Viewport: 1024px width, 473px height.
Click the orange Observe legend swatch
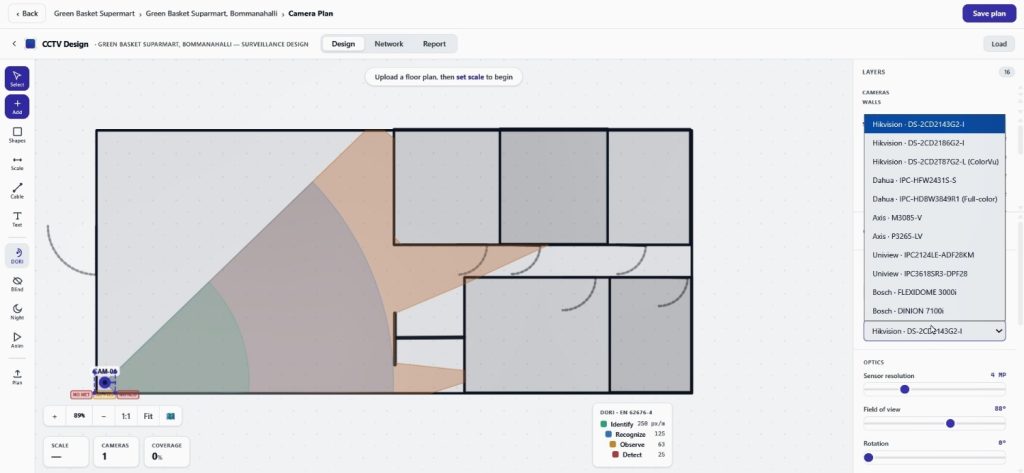pos(613,444)
